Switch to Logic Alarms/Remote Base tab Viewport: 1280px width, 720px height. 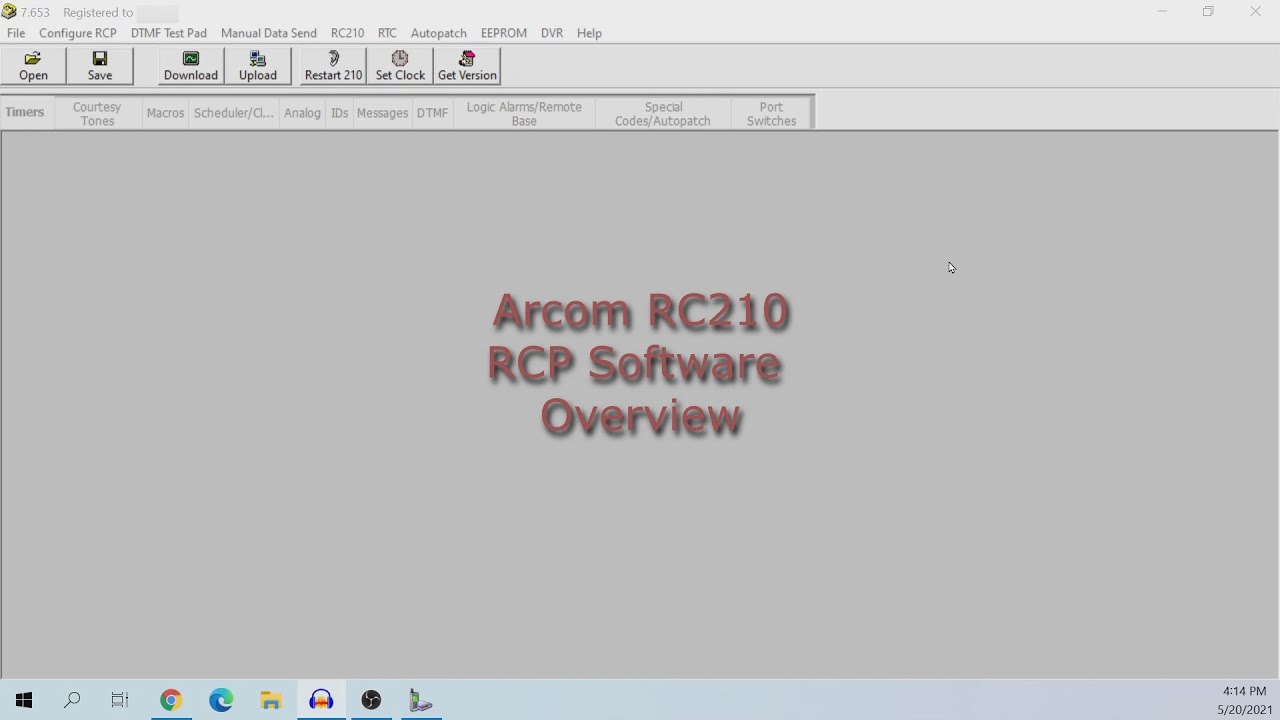pos(524,113)
